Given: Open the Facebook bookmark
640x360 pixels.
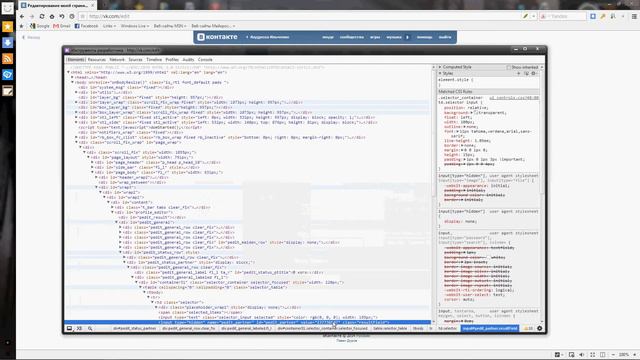Looking at the screenshot, I should (86, 26).
